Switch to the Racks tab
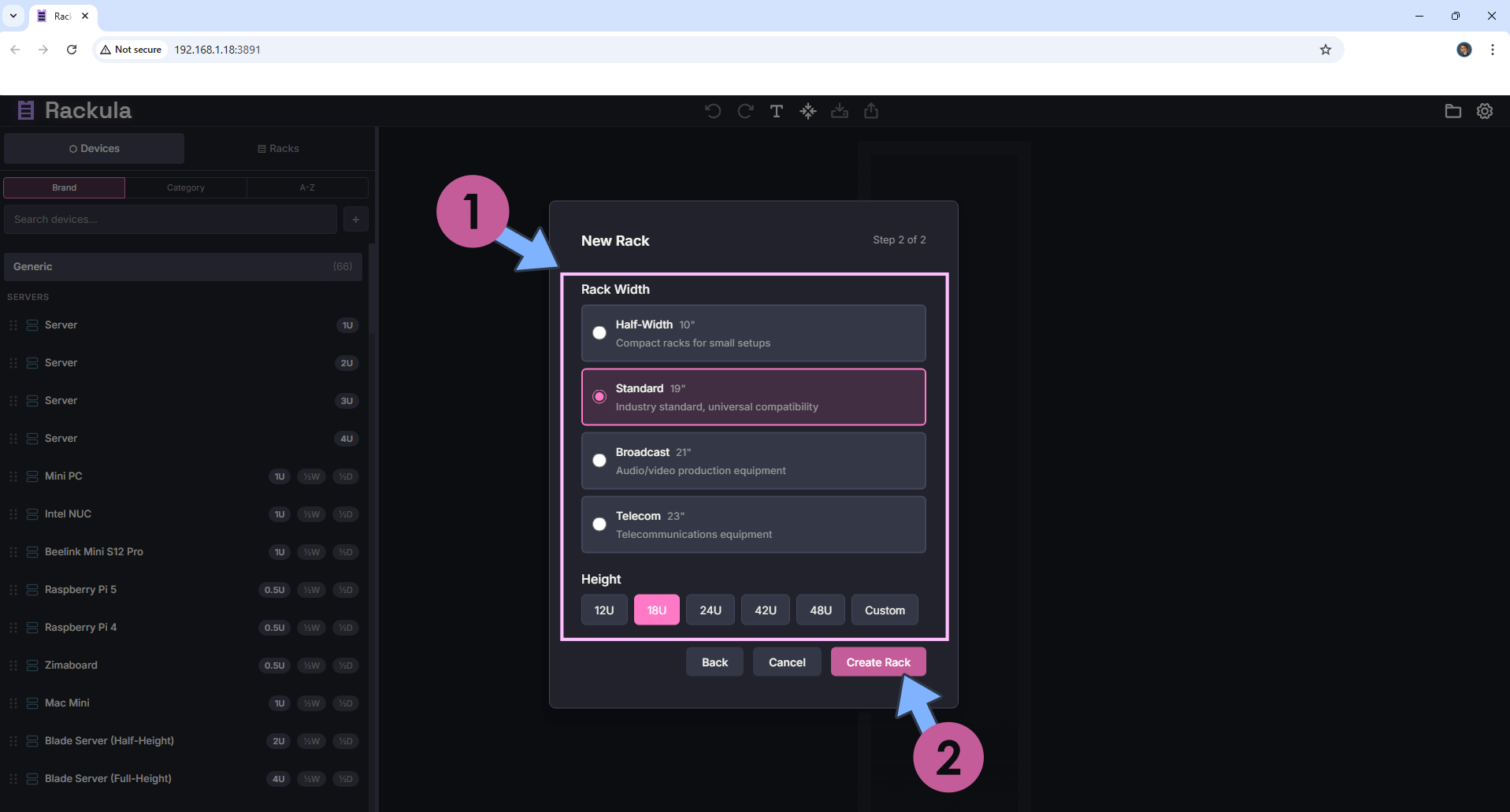1510x812 pixels. click(277, 148)
